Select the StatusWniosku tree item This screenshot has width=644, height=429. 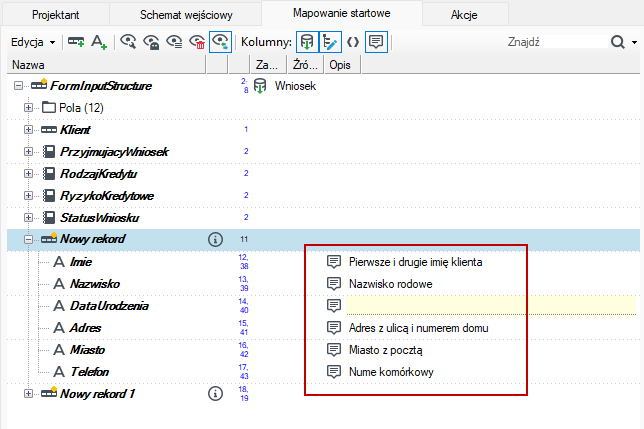100,218
